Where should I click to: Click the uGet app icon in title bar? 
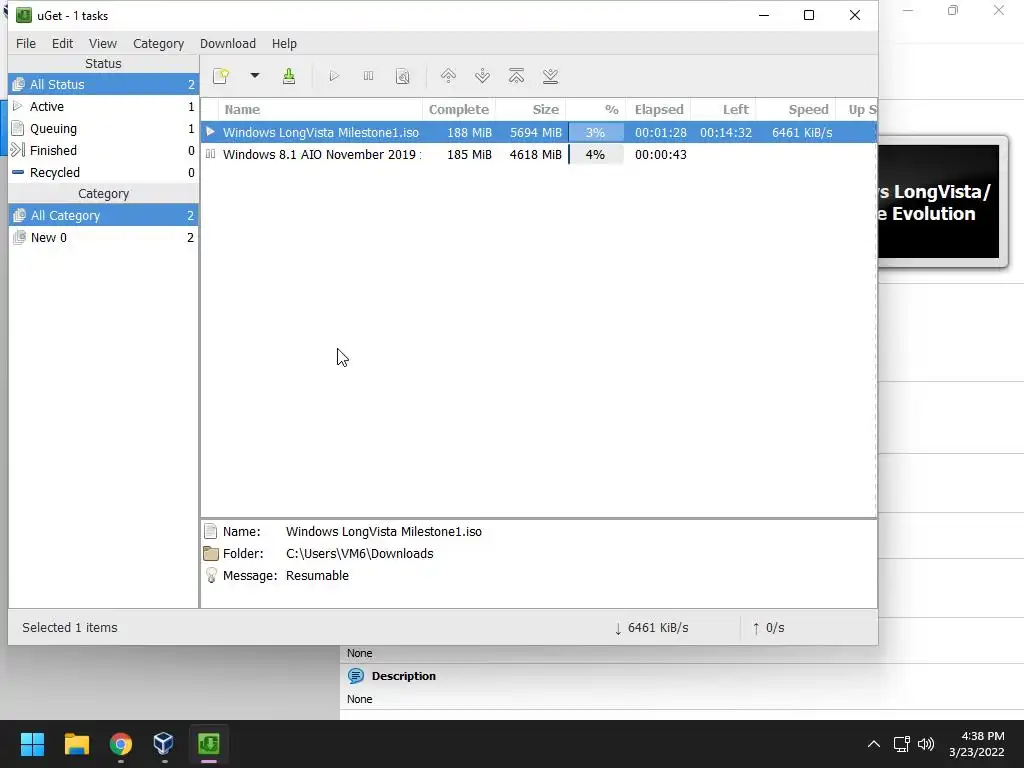pyautogui.click(x=24, y=15)
